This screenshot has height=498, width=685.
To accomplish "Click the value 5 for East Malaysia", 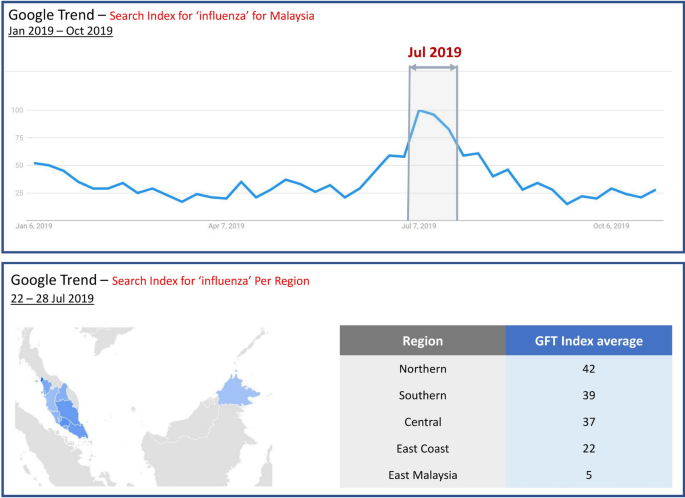I will click(588, 475).
